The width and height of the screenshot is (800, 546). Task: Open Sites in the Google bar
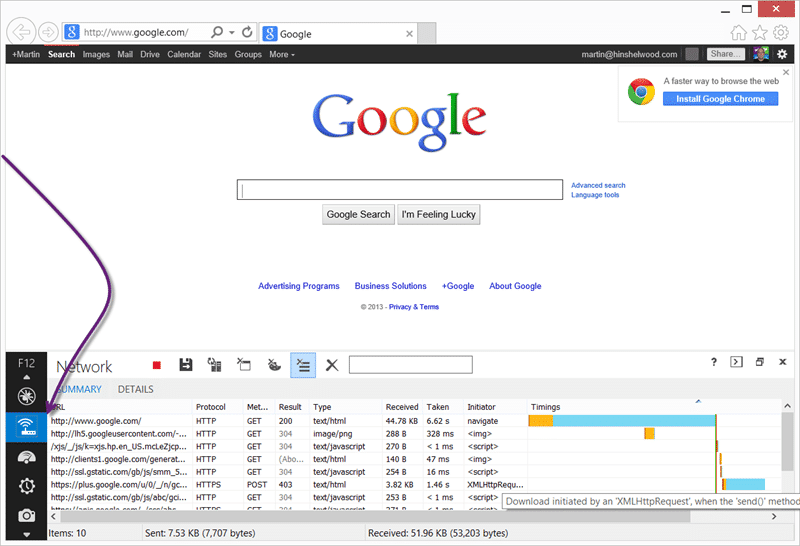click(217, 54)
